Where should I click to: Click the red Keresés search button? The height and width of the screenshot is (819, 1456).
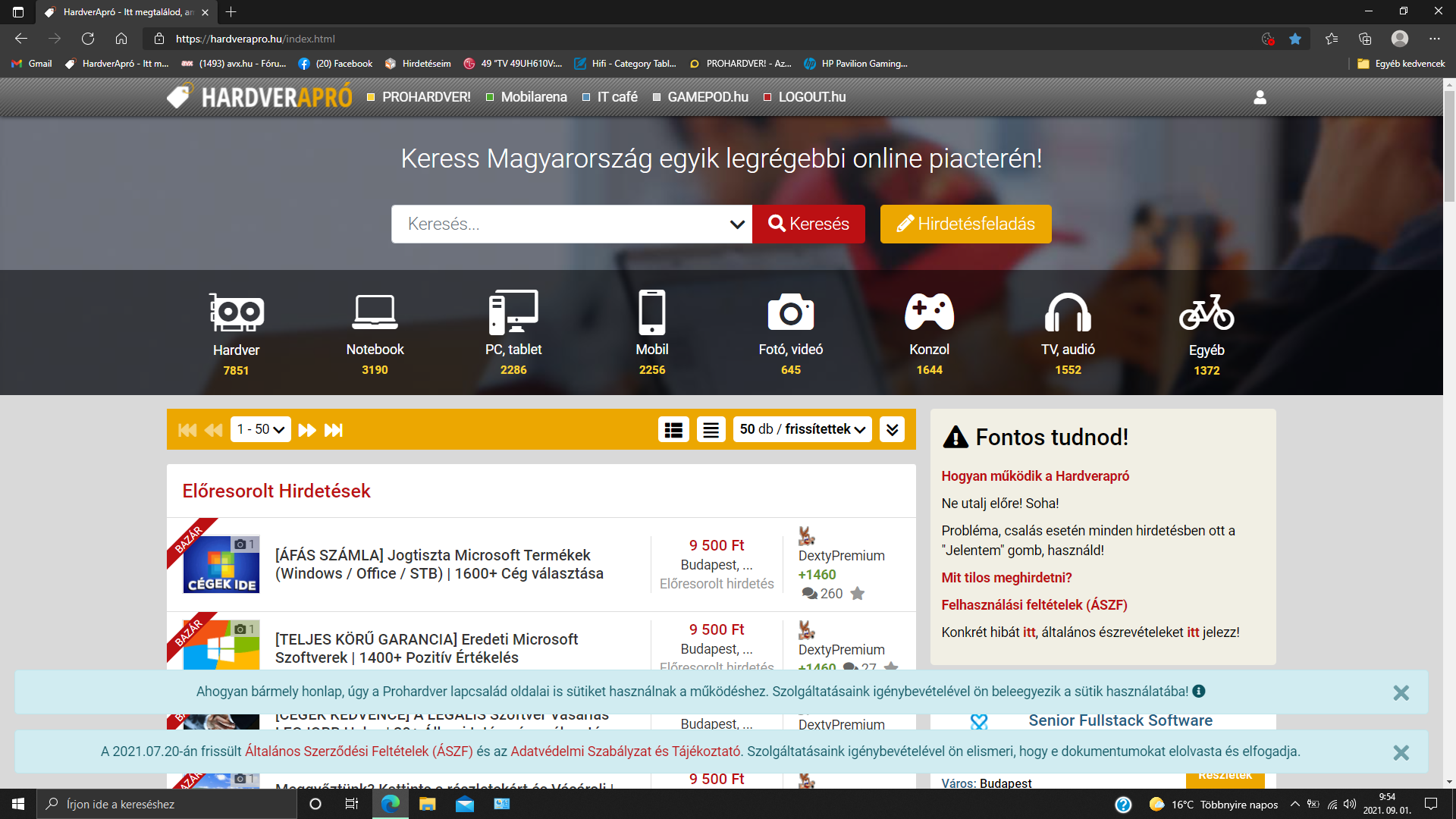point(808,224)
